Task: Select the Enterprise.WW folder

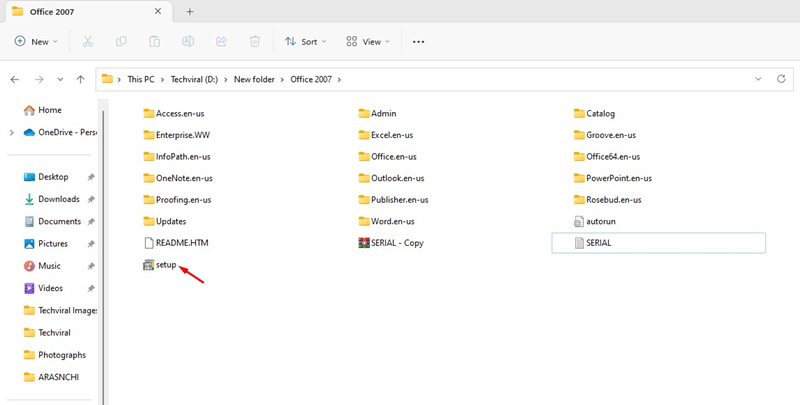Action: tap(177, 135)
